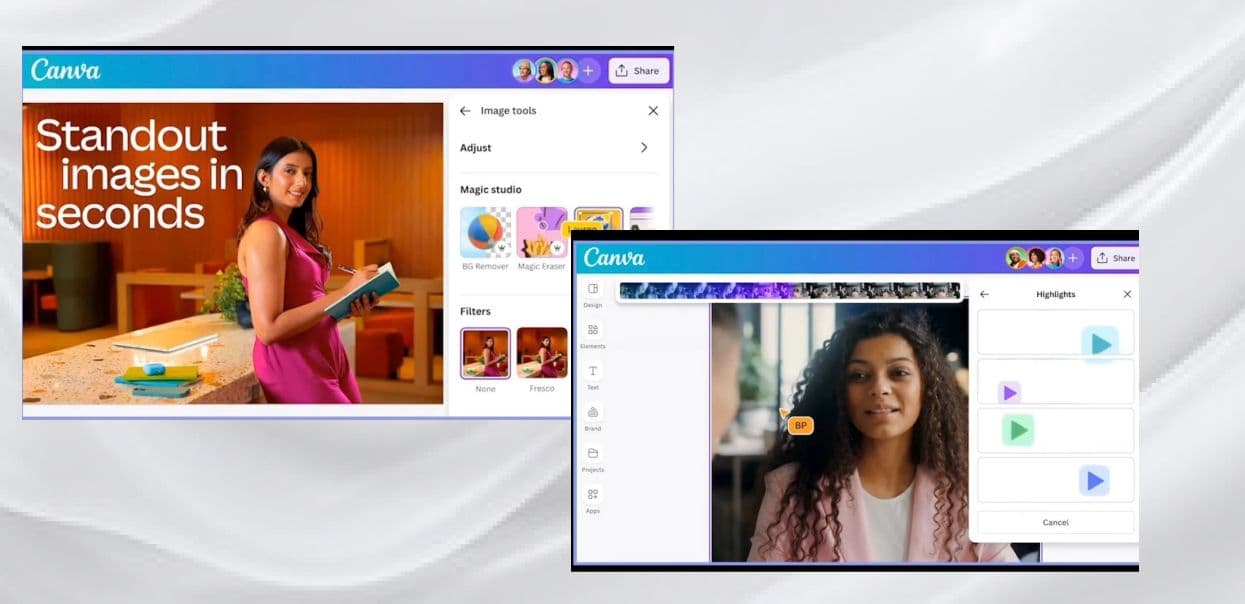Screen dimensions: 1245x604
Task: Play the light blue highlight clip
Action: point(1100,344)
